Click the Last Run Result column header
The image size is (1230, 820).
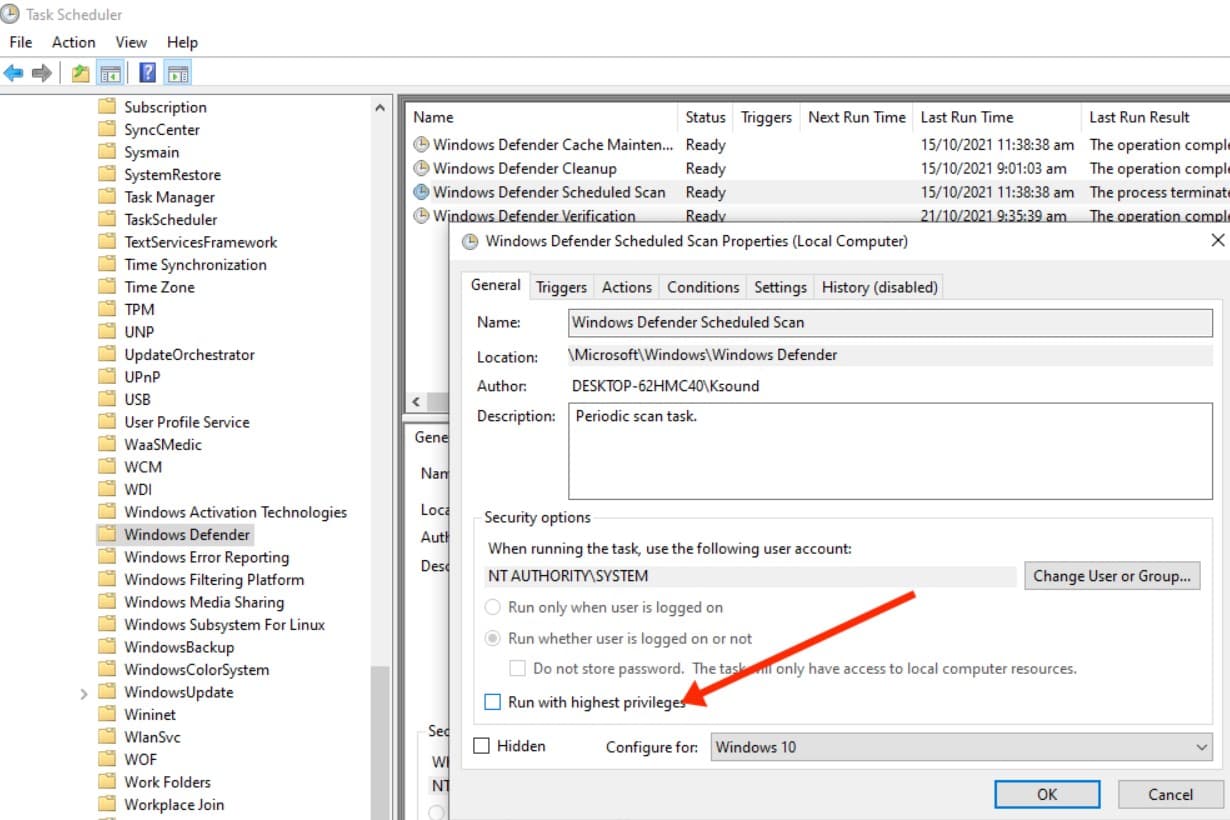click(1156, 117)
